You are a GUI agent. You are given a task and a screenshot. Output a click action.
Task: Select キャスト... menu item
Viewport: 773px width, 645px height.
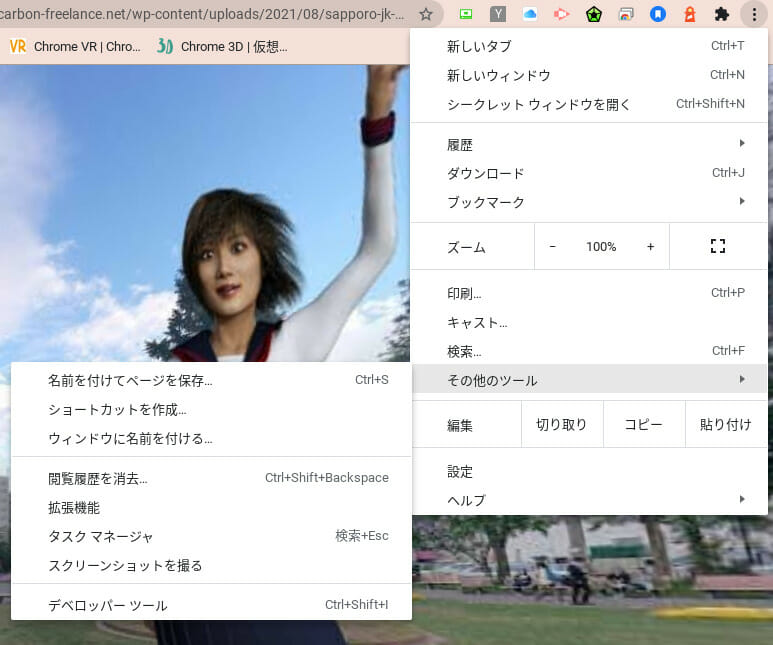589,322
